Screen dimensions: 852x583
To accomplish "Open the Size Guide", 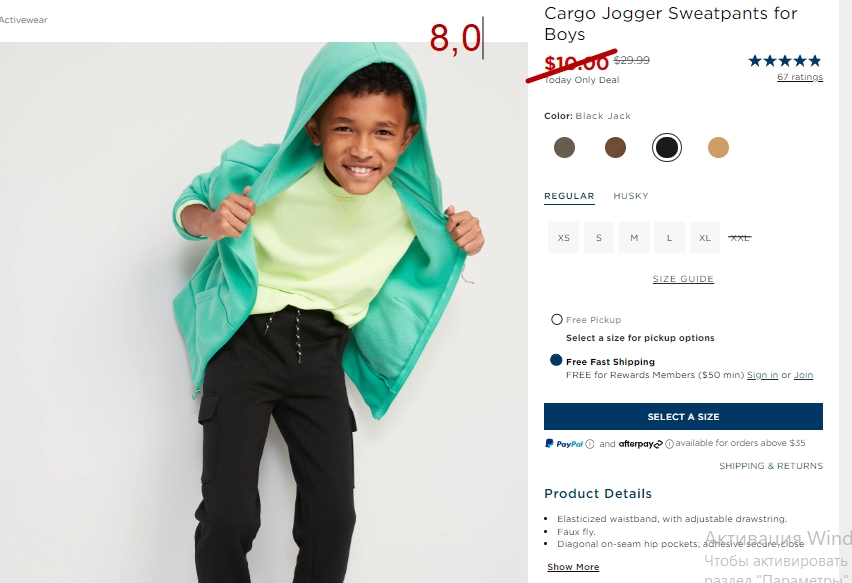I will point(683,279).
